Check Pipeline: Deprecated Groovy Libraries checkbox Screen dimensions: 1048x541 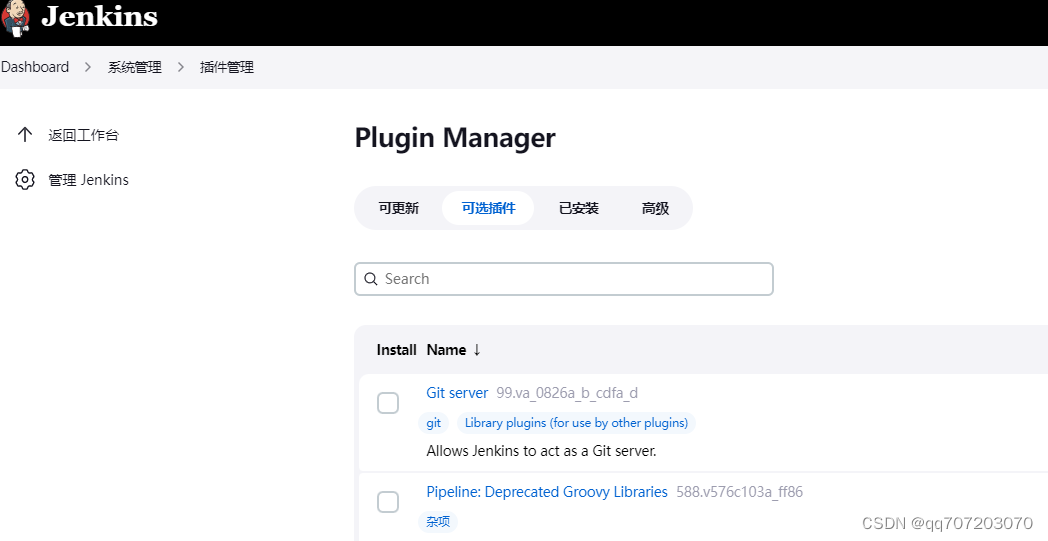(388, 502)
